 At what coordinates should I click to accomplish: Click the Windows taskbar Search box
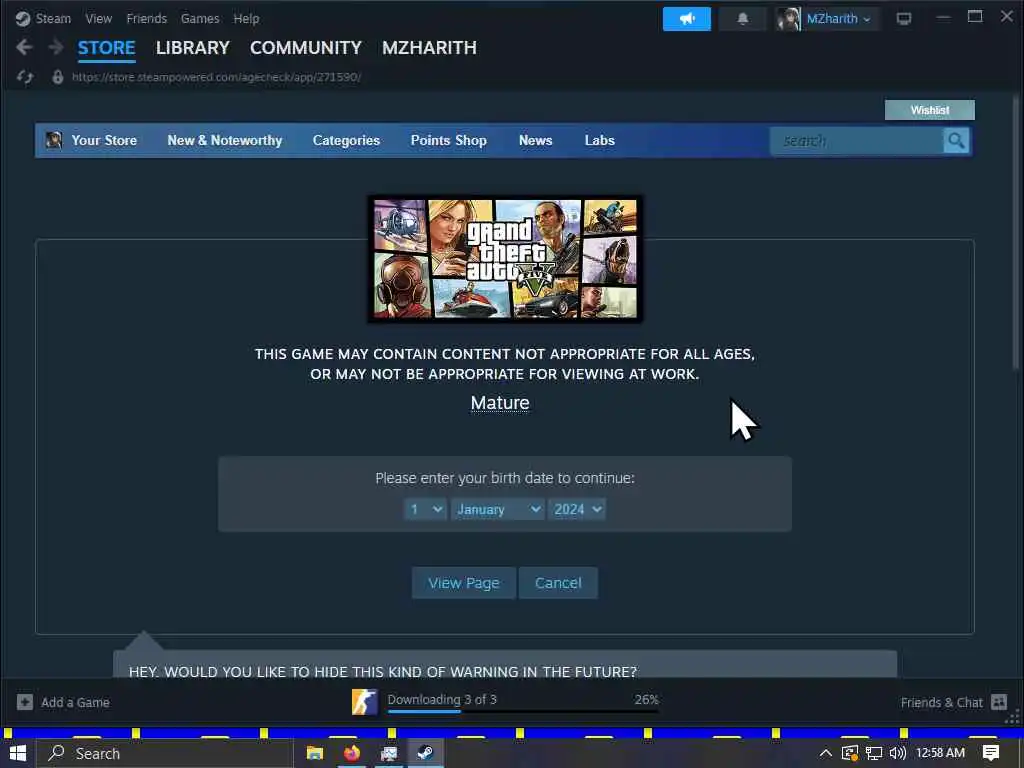click(165, 753)
